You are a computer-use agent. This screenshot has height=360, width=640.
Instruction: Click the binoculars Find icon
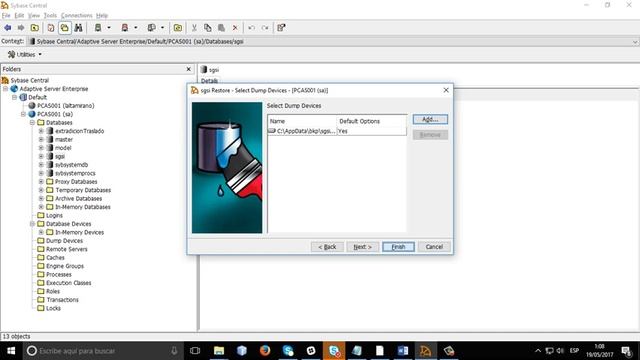tap(78, 28)
